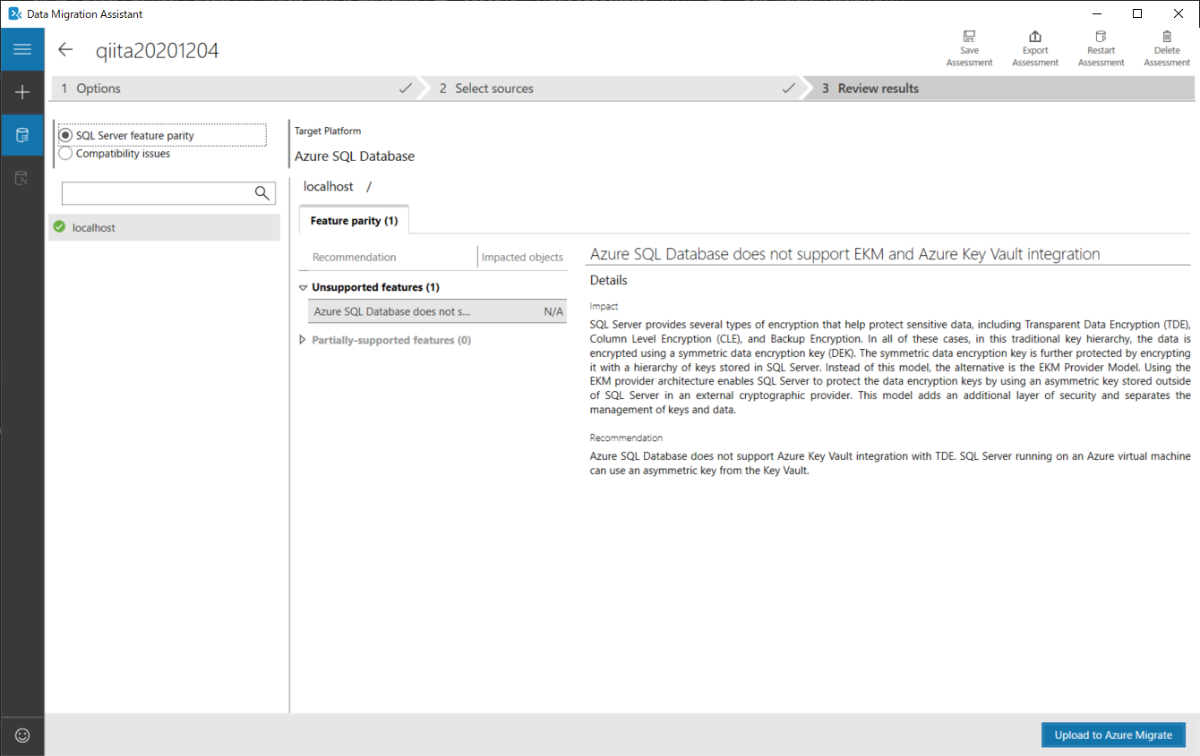The image size is (1200, 756).
Task: Go to step 1 Options
Action: pyautogui.click(x=235, y=88)
